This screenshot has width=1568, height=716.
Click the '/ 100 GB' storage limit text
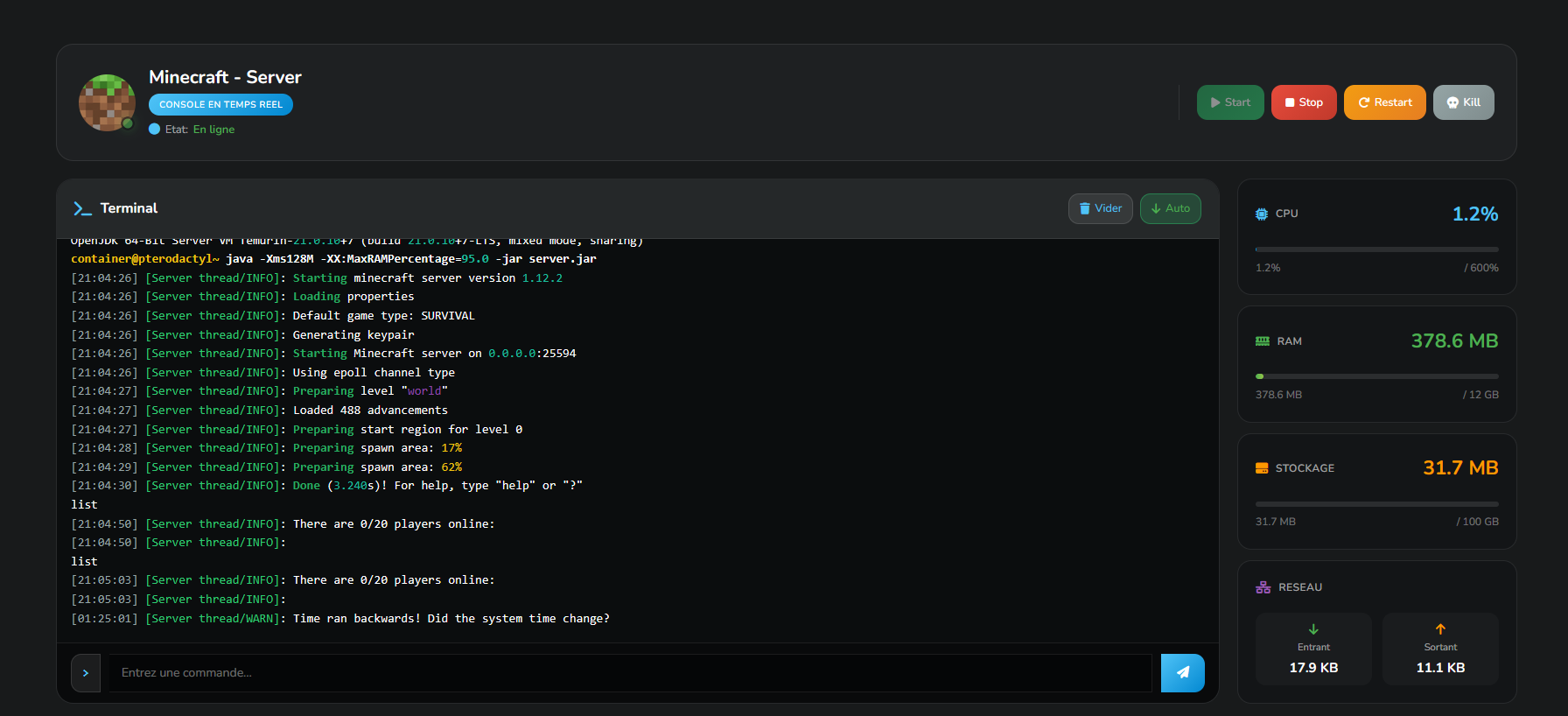[x=1477, y=522]
